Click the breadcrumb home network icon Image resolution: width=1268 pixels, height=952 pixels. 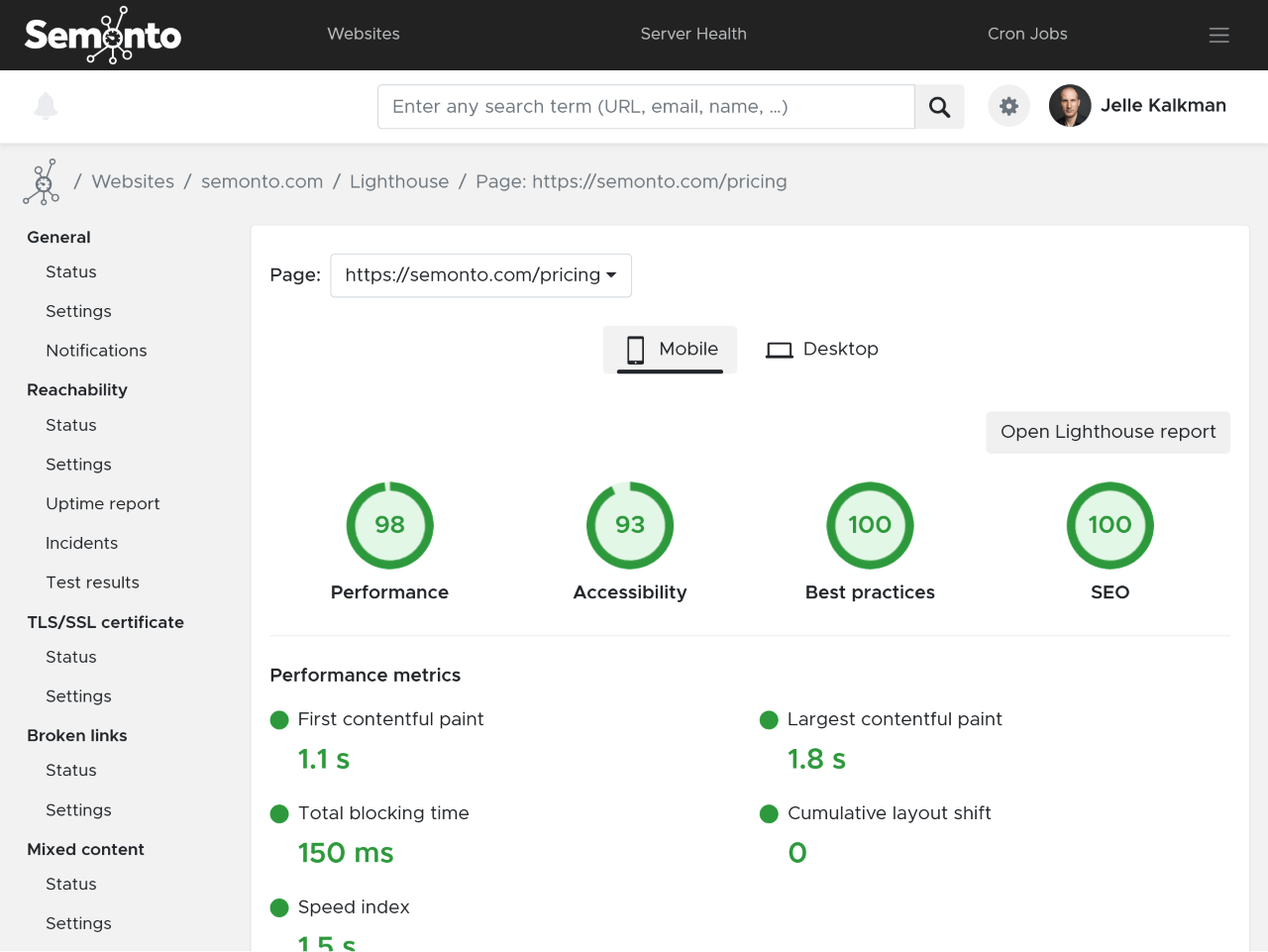click(x=42, y=182)
